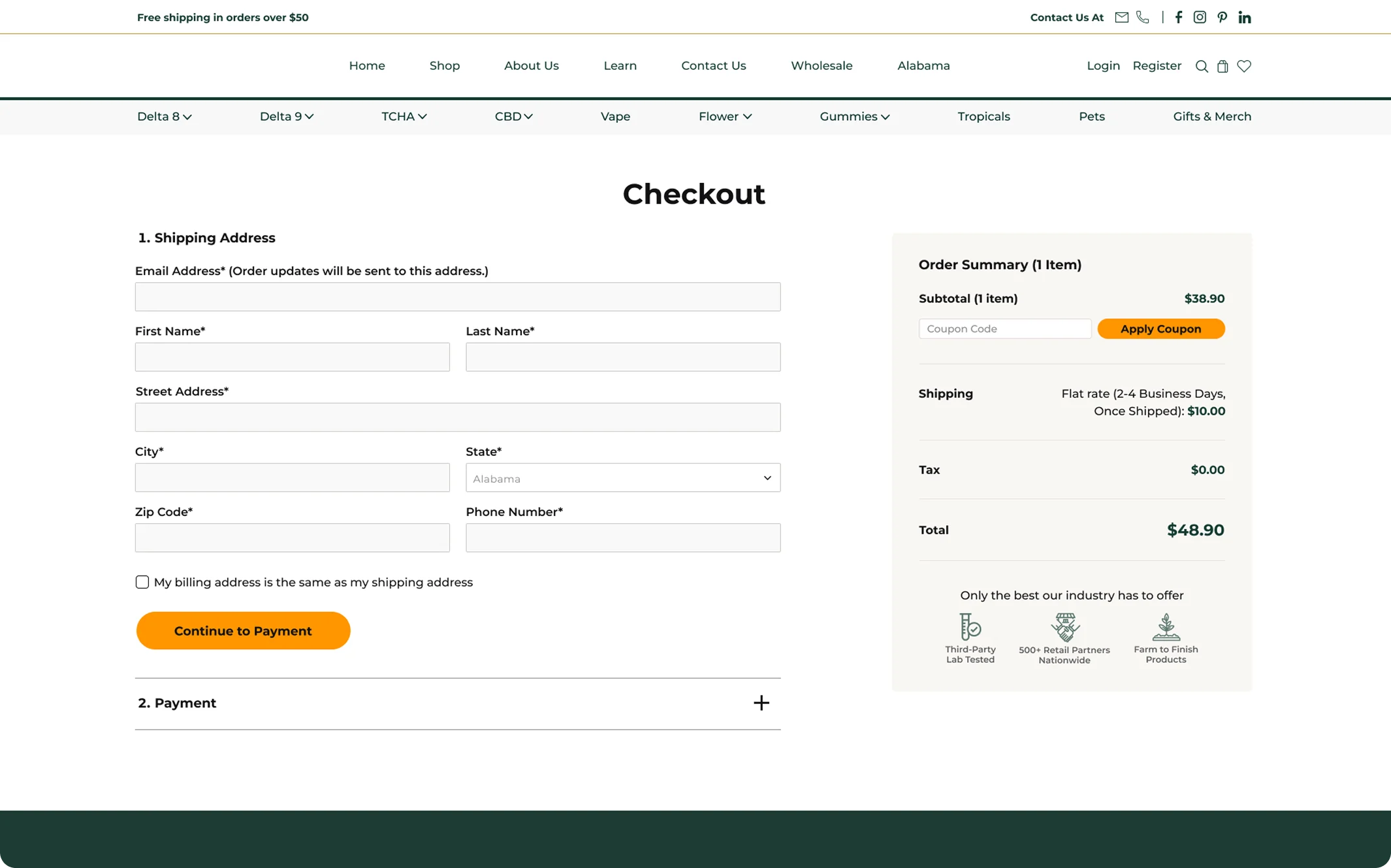
Task: Open the Pets category
Action: [x=1092, y=116]
